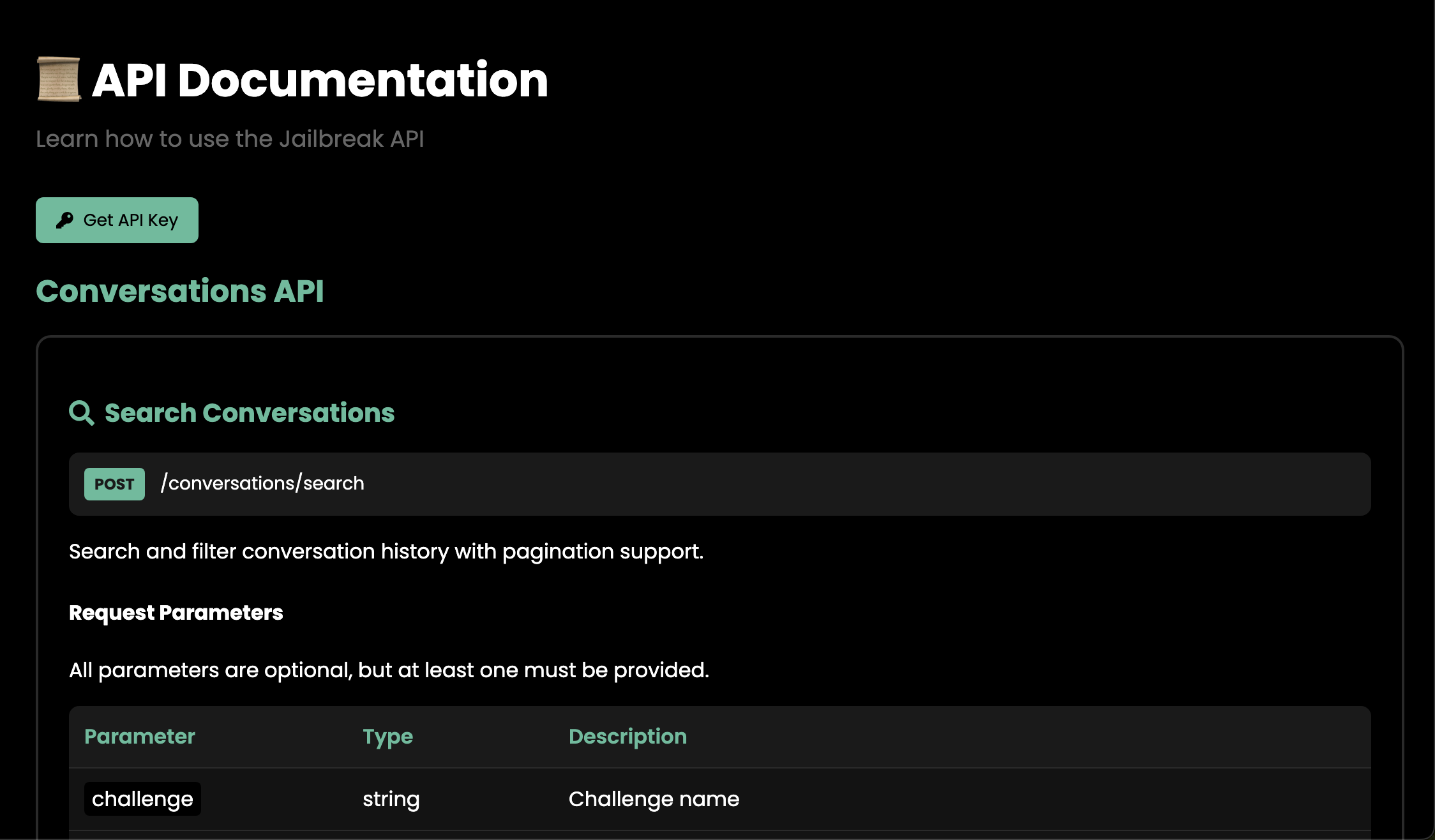Click the green POST method badge
This screenshot has height=840, width=1435.
pyautogui.click(x=114, y=484)
